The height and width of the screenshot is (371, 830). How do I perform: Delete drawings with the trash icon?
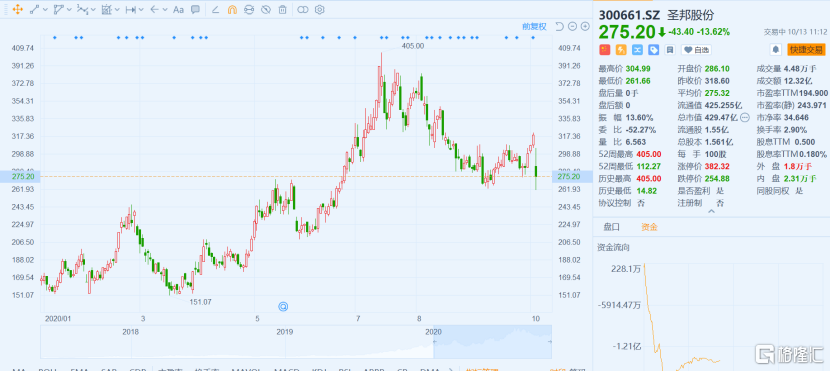[x=283, y=9]
